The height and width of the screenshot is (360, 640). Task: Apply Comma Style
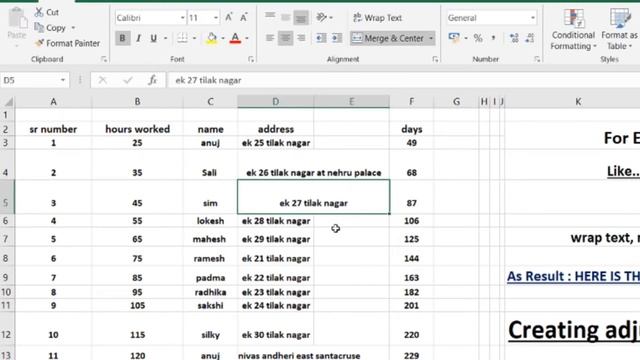tap(493, 38)
